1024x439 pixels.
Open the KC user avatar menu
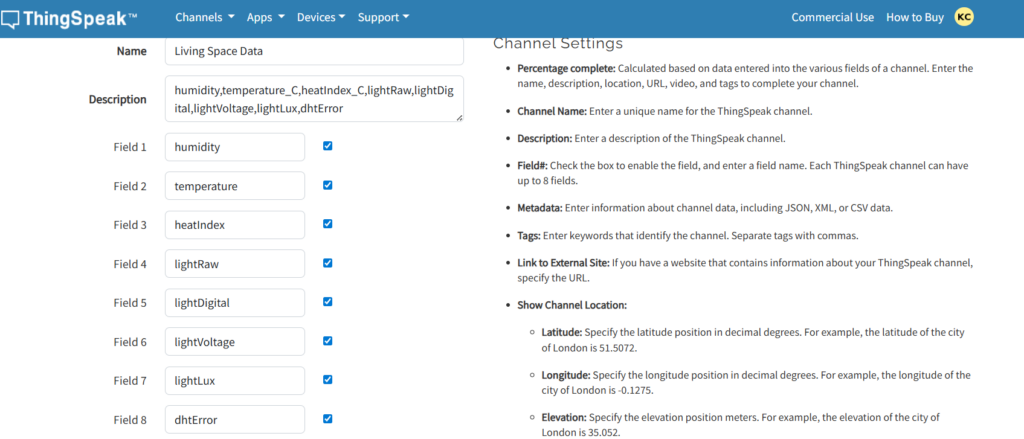pos(964,16)
